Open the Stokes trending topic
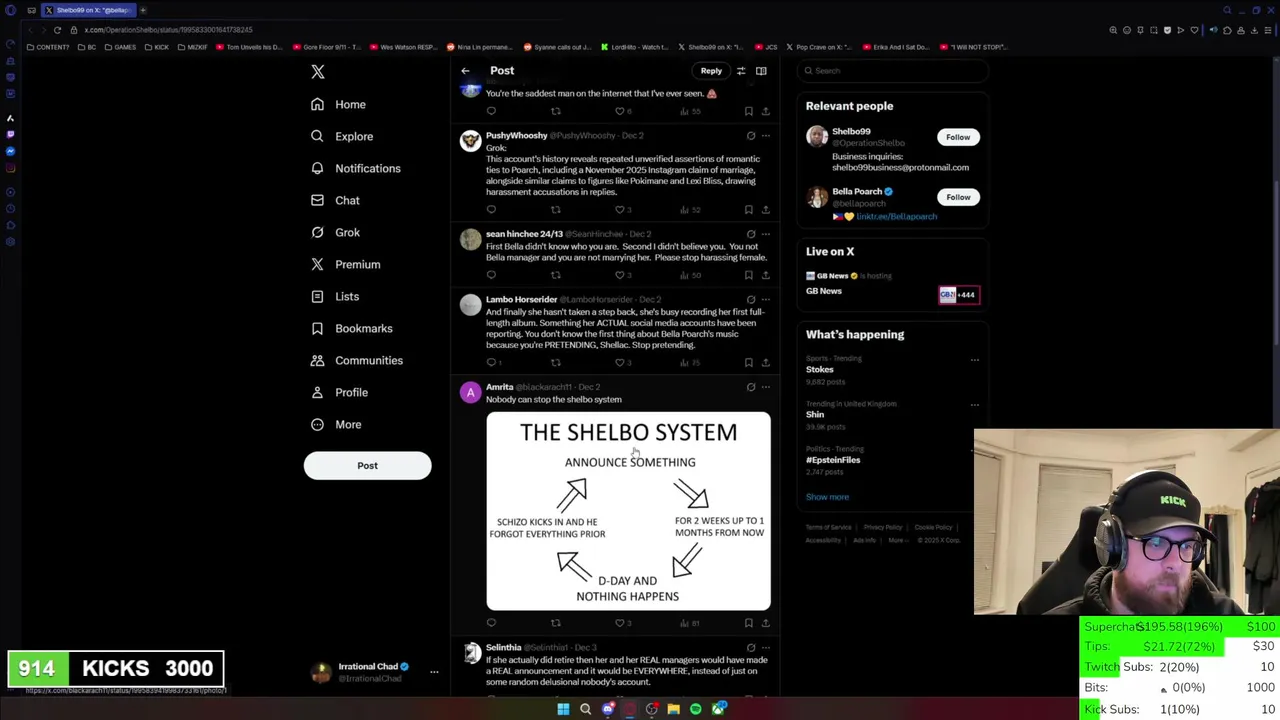 (x=819, y=369)
